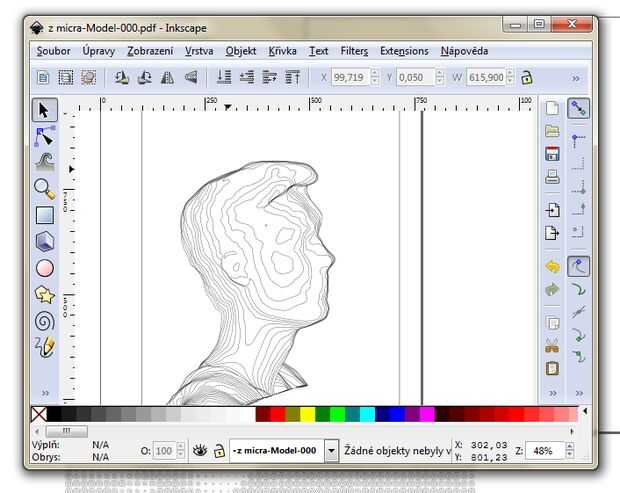Increase zoom percentage stepper
The width and height of the screenshot is (620, 493).
click(570, 446)
